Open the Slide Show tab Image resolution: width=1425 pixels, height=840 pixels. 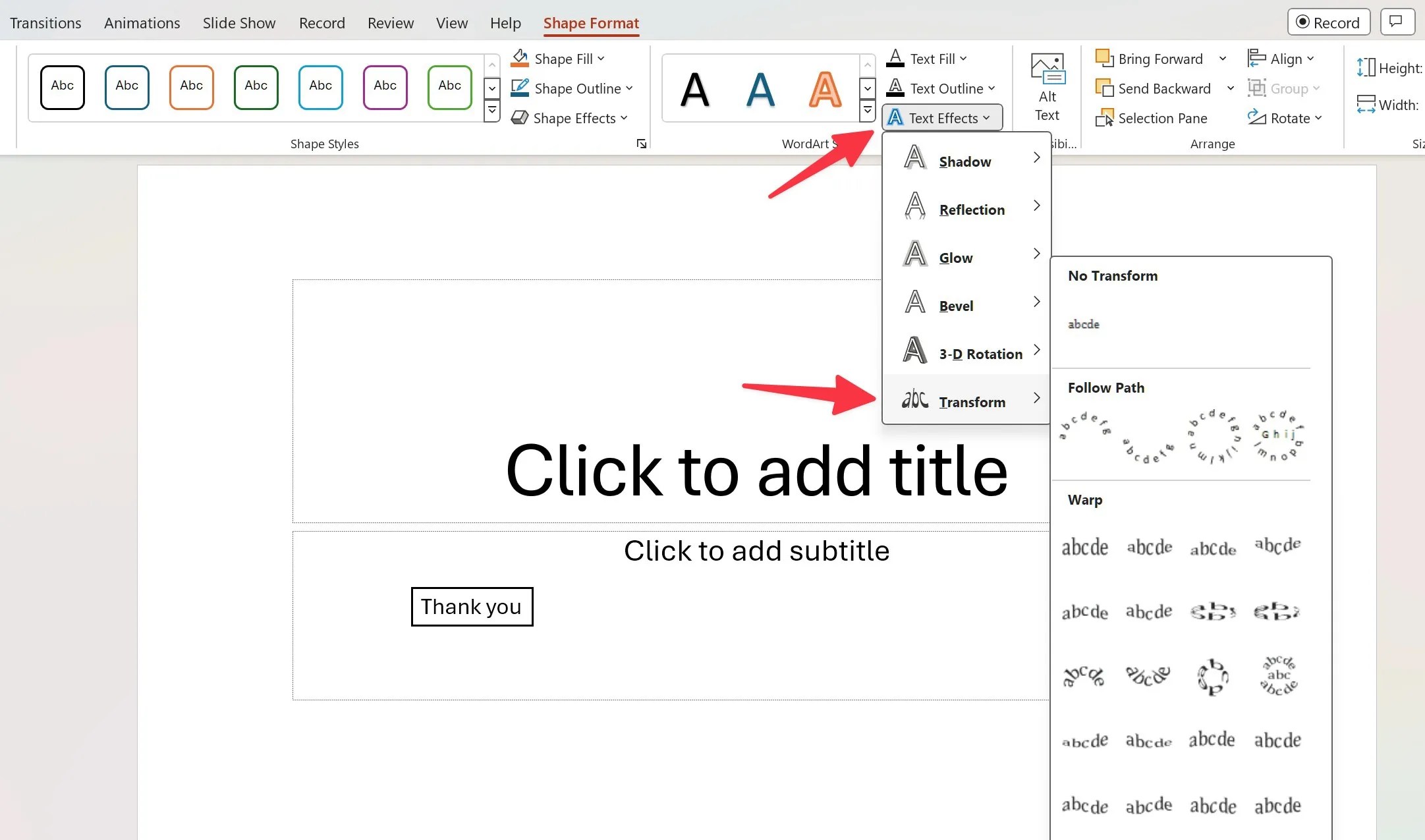click(x=239, y=22)
